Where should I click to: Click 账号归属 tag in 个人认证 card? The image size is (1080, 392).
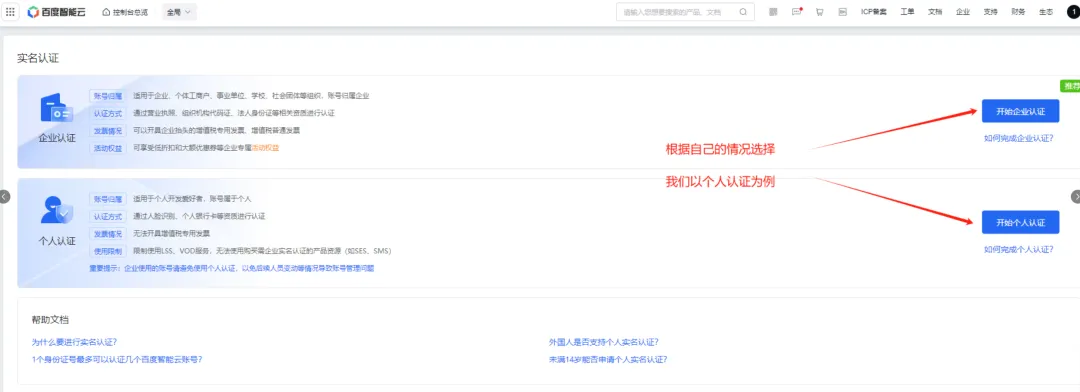coord(108,198)
